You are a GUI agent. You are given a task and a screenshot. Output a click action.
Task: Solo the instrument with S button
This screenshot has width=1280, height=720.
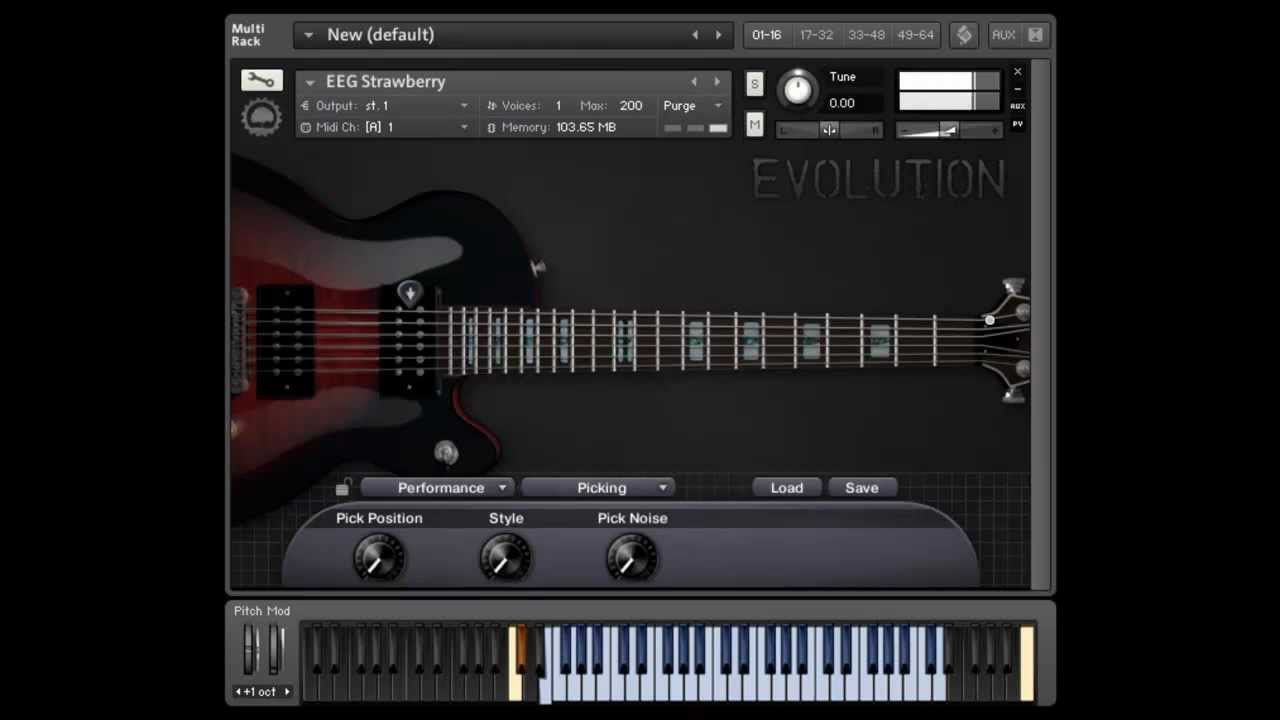[754, 84]
